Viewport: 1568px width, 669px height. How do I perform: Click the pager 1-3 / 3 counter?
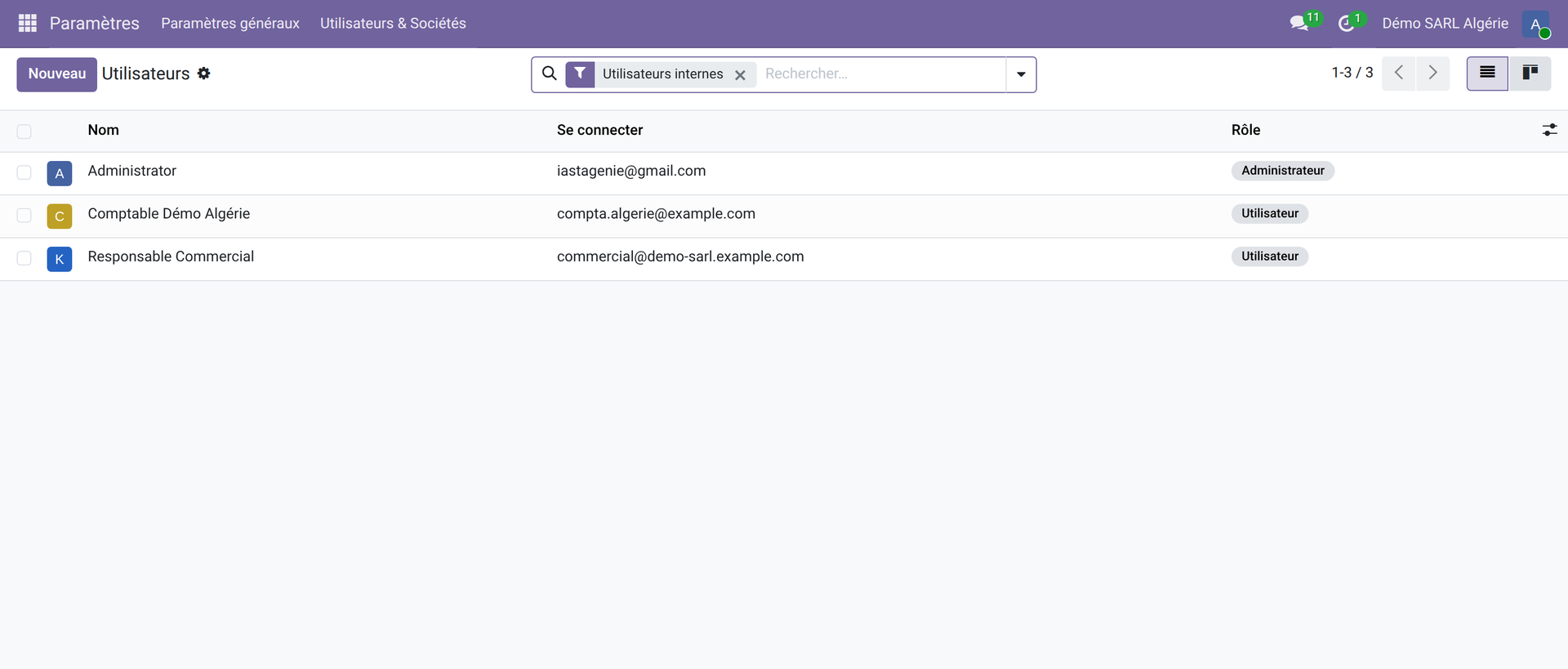pyautogui.click(x=1352, y=73)
